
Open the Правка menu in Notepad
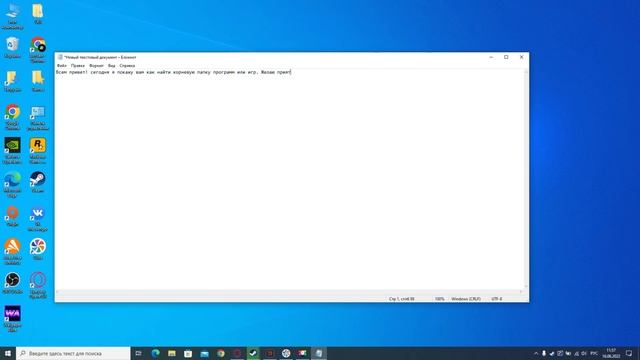[78, 65]
